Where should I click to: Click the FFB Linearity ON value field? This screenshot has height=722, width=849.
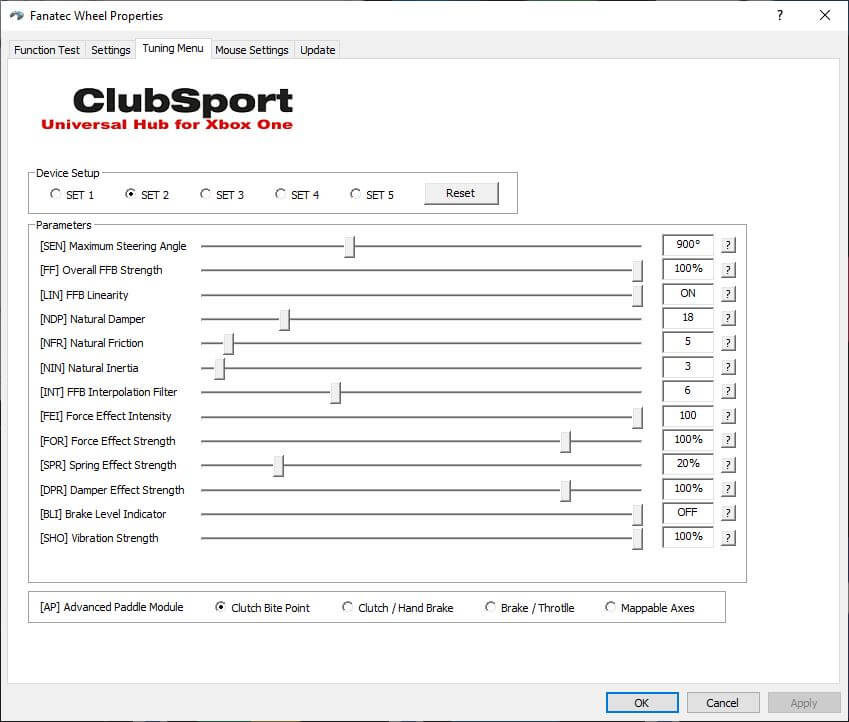tap(688, 294)
